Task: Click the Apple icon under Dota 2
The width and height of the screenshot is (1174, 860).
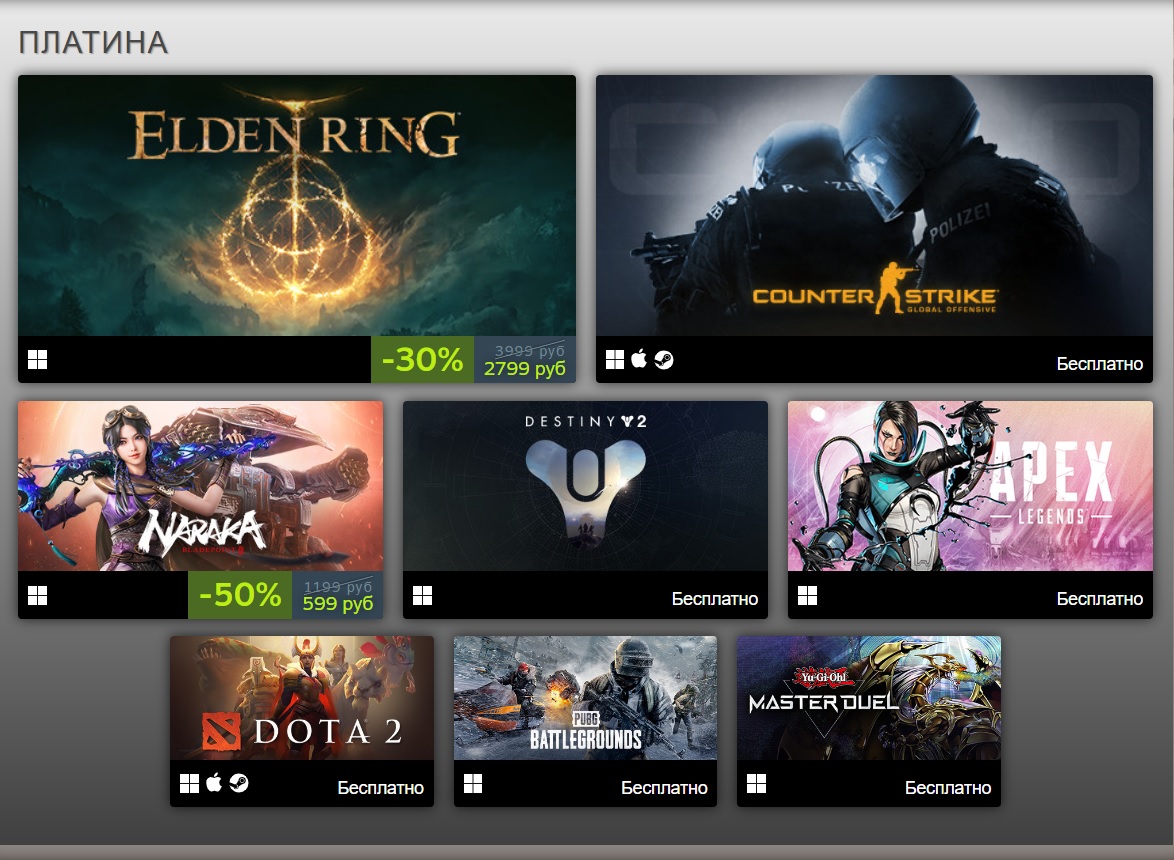Action: 214,783
